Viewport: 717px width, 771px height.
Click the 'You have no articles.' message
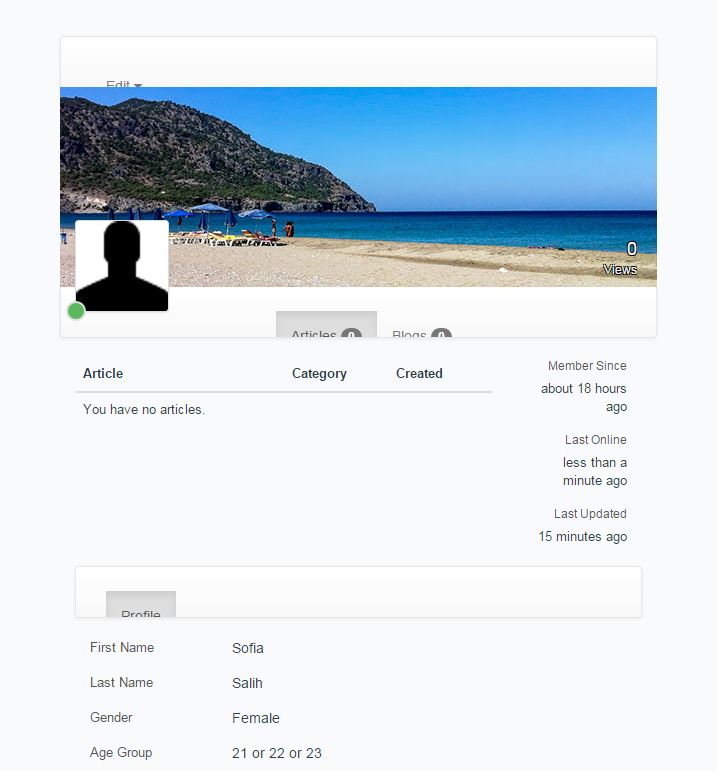(144, 410)
